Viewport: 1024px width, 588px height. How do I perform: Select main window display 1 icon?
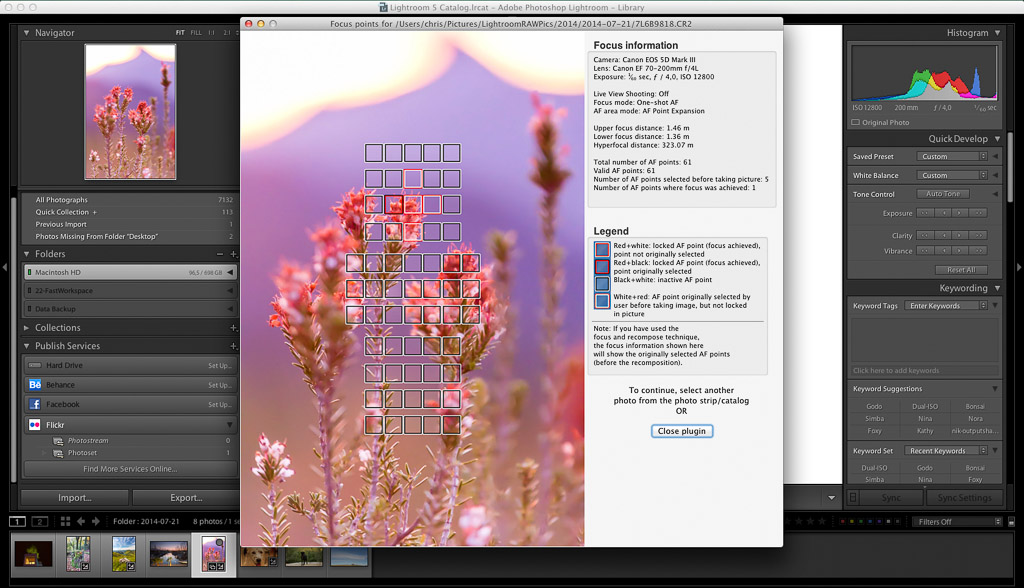pyautogui.click(x=17, y=521)
